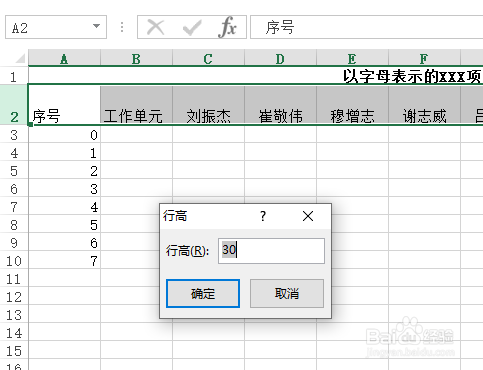483x370 pixels.
Task: Select column B header
Action: 136,59
